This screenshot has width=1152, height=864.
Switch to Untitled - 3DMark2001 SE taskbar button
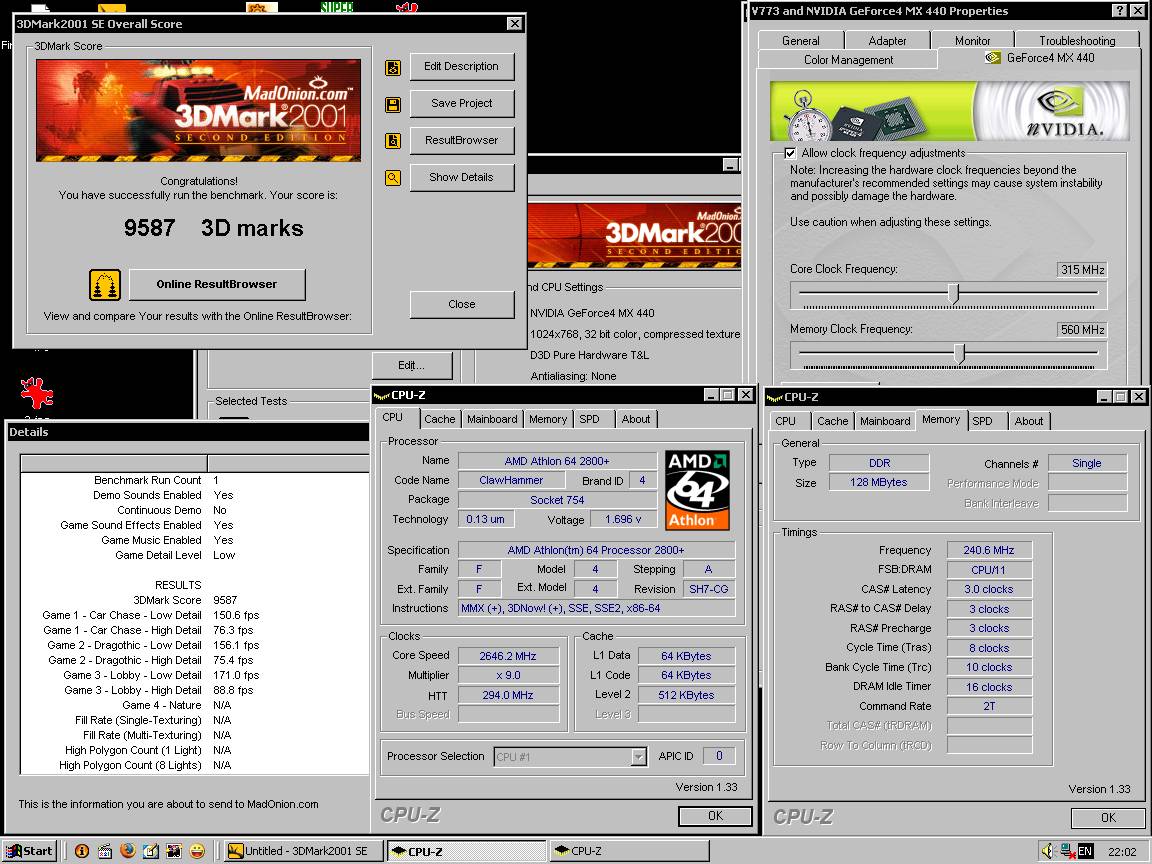pyautogui.click(x=304, y=851)
